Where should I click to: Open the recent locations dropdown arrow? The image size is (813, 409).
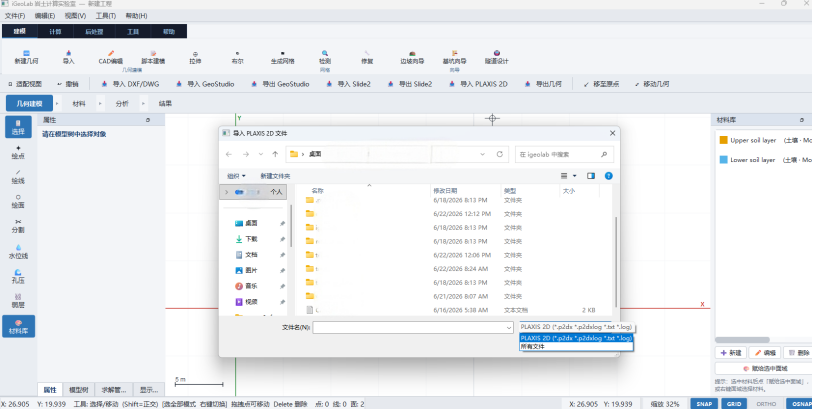(x=261, y=154)
